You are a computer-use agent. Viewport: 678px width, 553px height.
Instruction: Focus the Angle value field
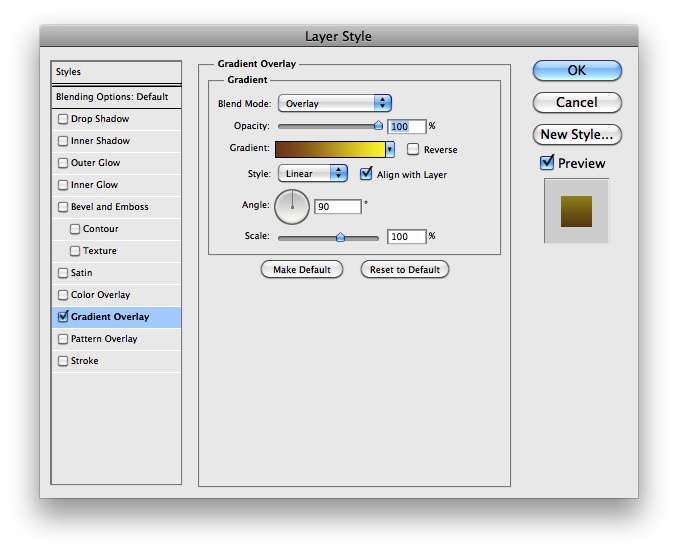point(338,207)
